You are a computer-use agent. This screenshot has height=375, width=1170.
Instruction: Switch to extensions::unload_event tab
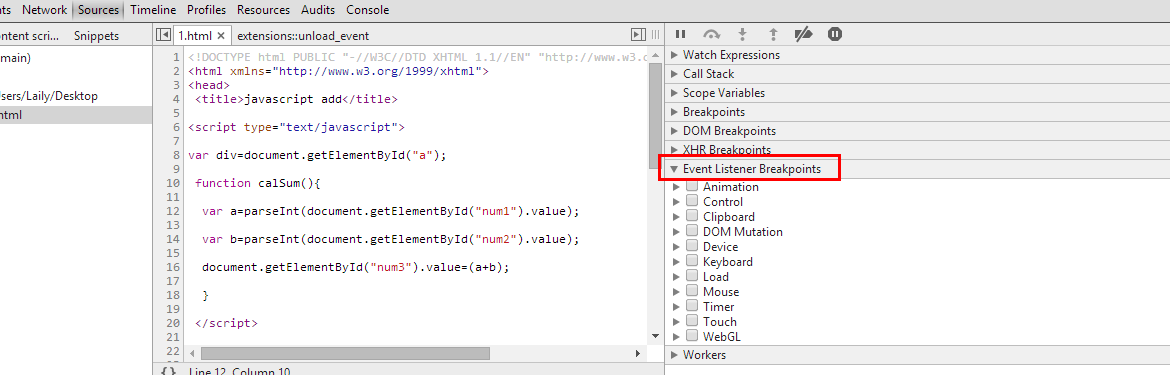pyautogui.click(x=303, y=36)
